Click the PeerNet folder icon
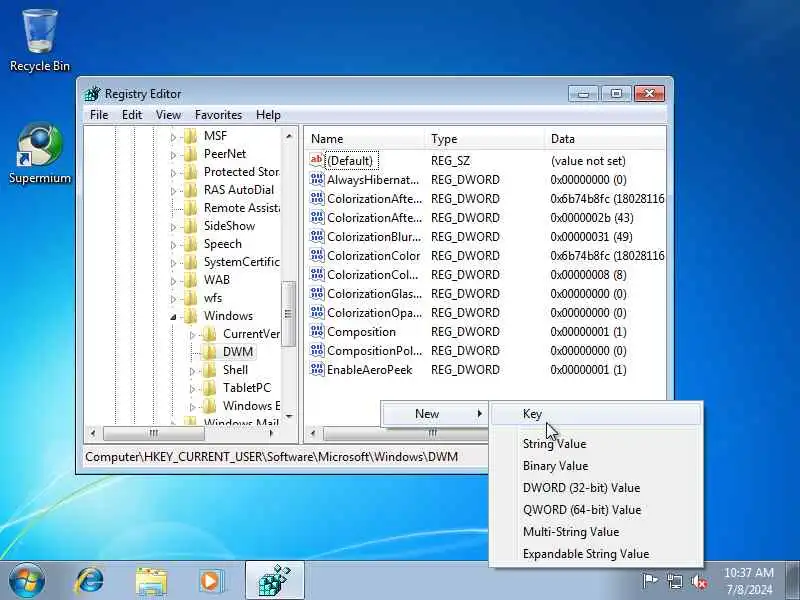Image resolution: width=800 pixels, height=600 pixels. [190, 154]
